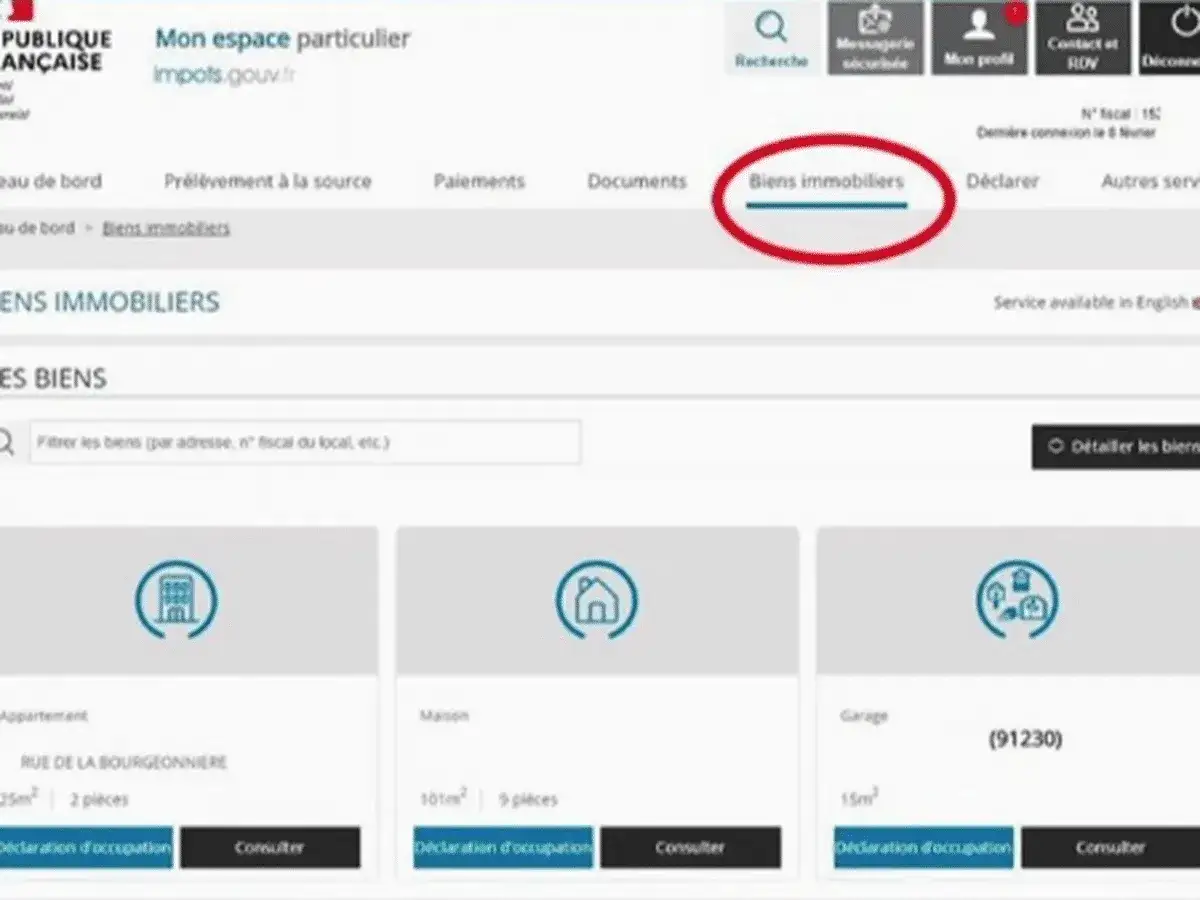The height and width of the screenshot is (900, 1200).
Task: Click the Garage property icon
Action: click(x=1017, y=601)
